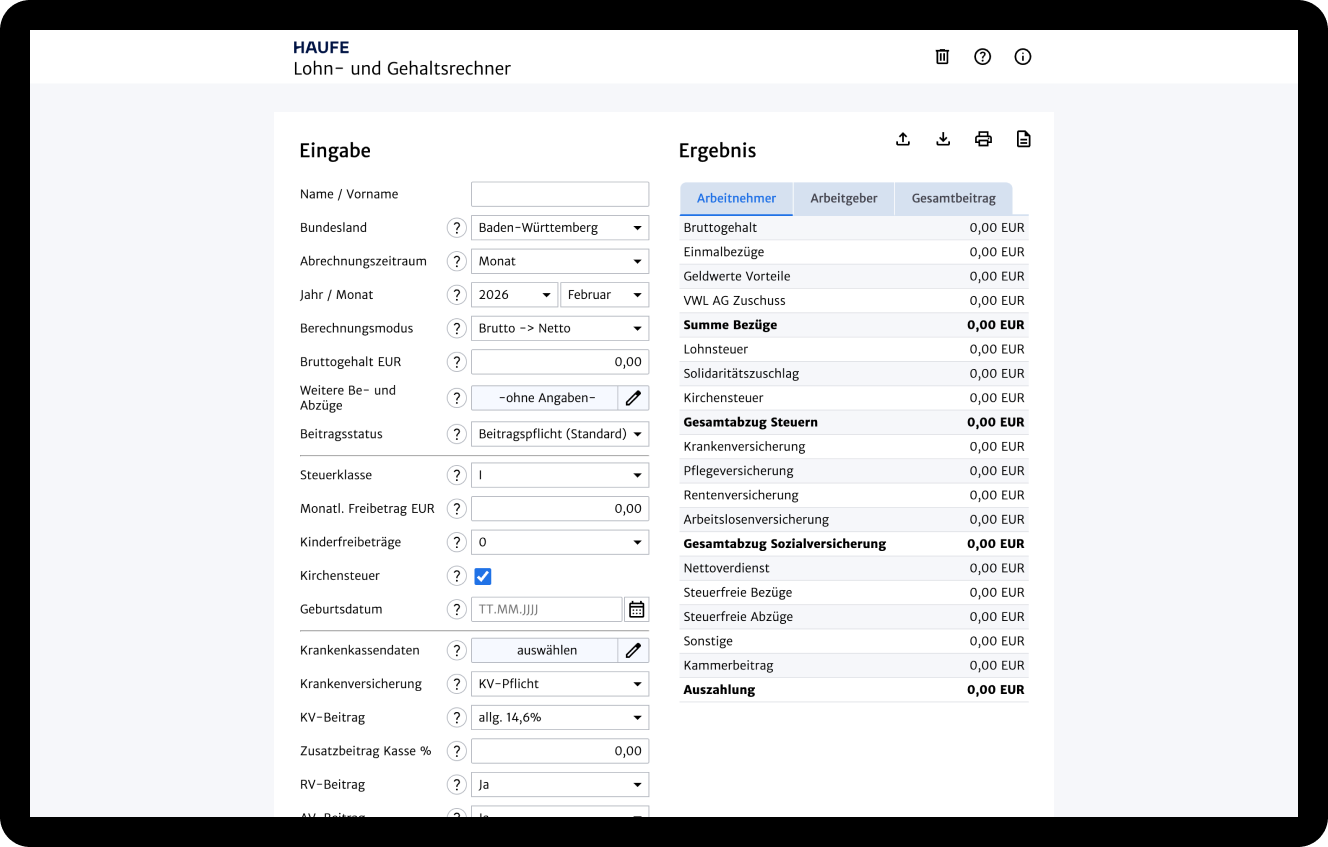This screenshot has width=1328, height=847.
Task: Click the Geburtsdatum TT.MM.JJJJ field
Action: click(547, 609)
